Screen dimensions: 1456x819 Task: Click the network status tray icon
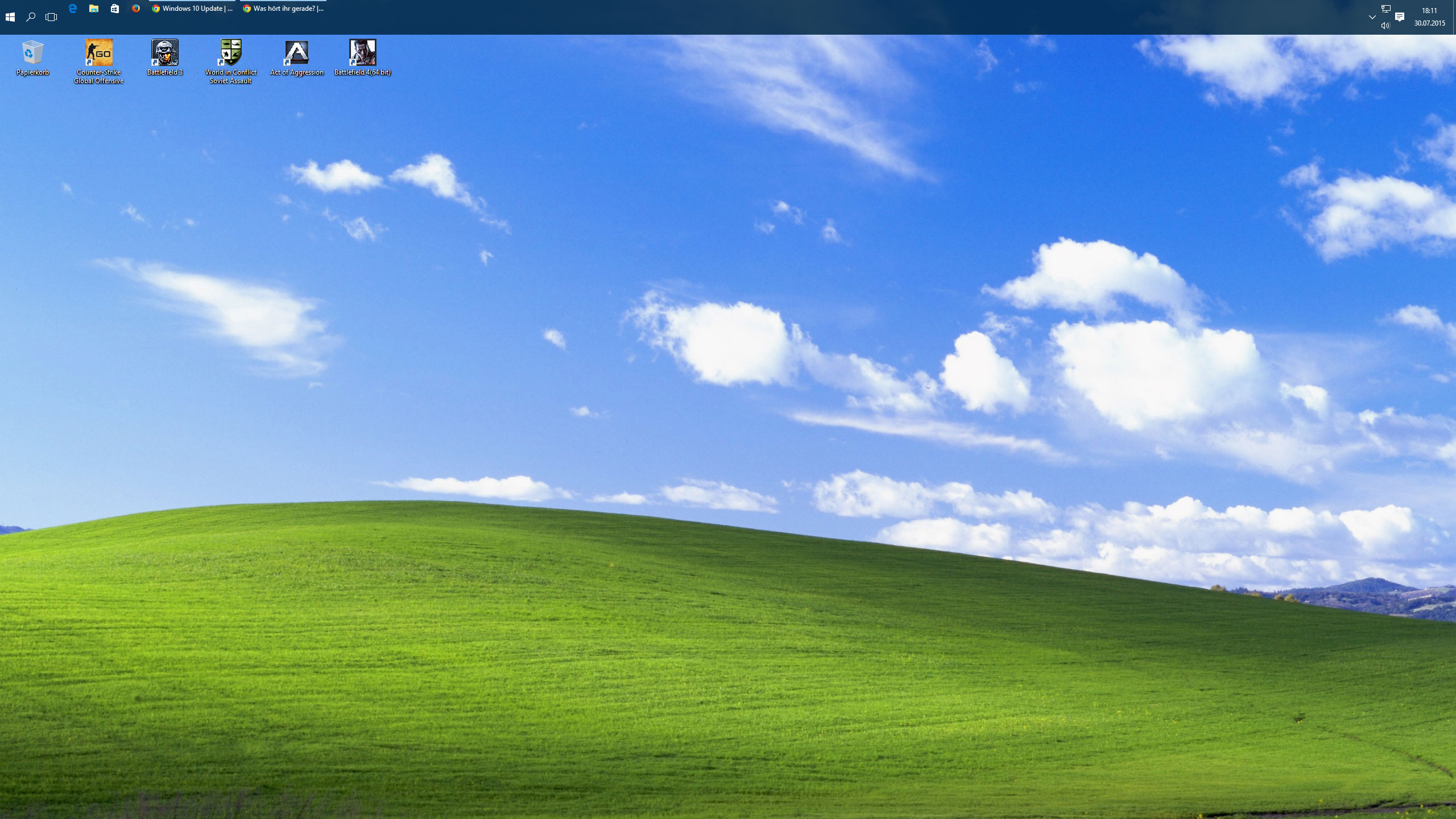click(1386, 9)
